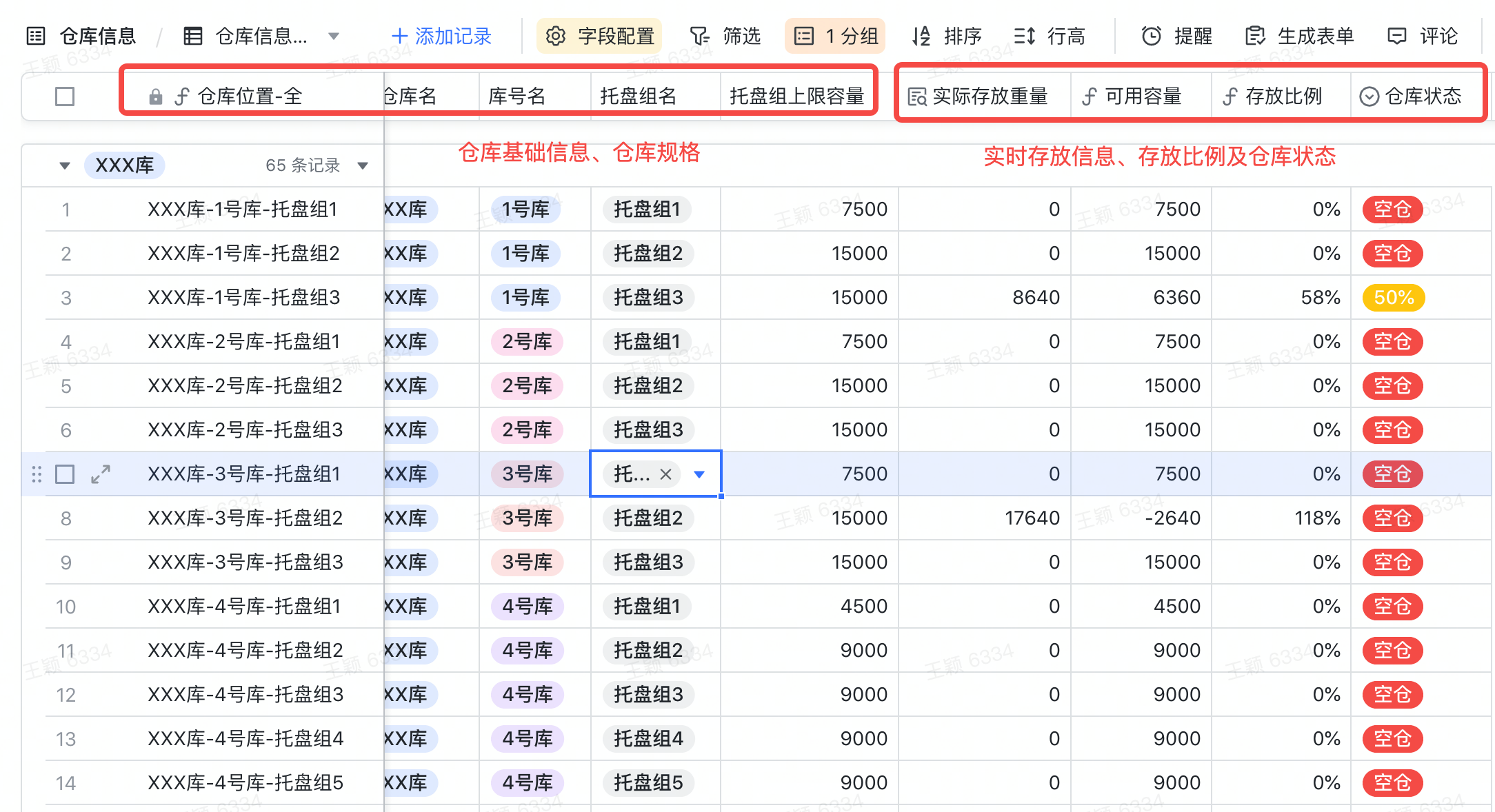Click the row height icon

point(1025,36)
